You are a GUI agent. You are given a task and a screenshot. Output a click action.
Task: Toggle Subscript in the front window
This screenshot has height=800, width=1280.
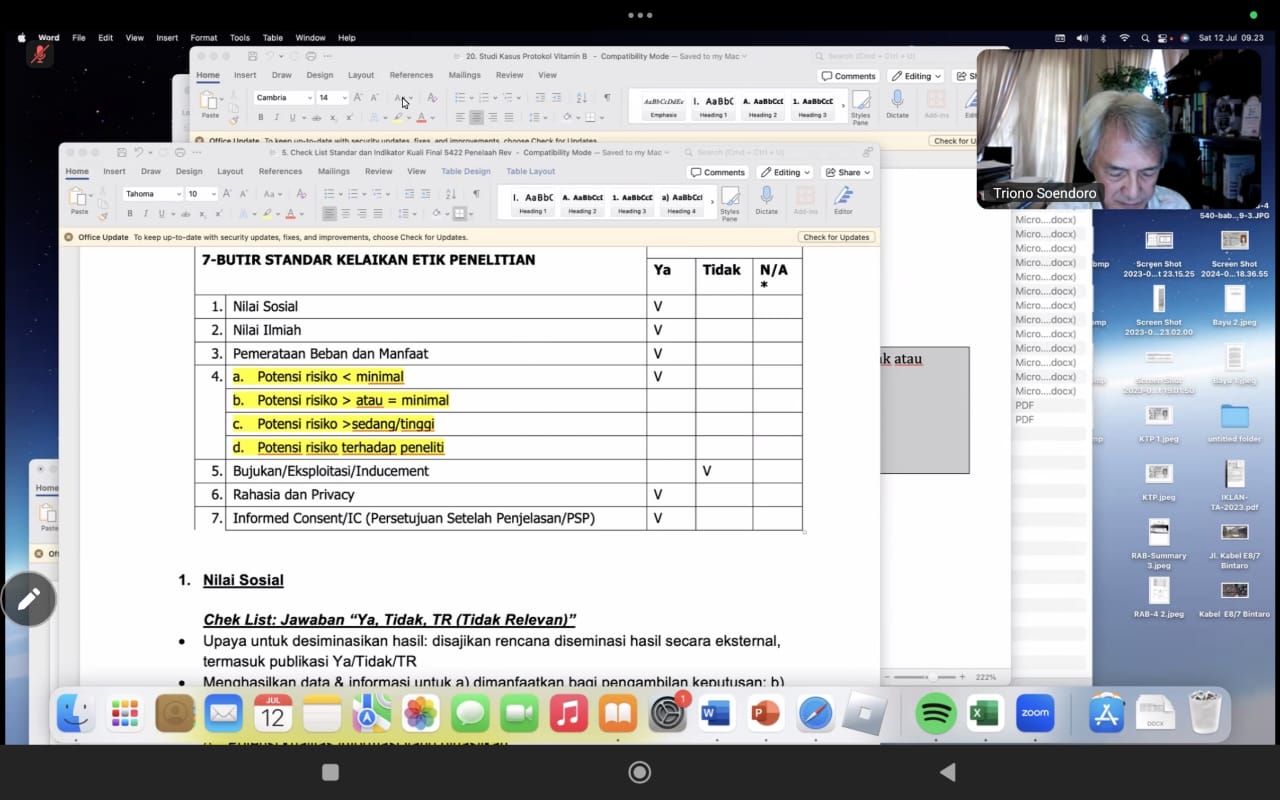click(202, 214)
